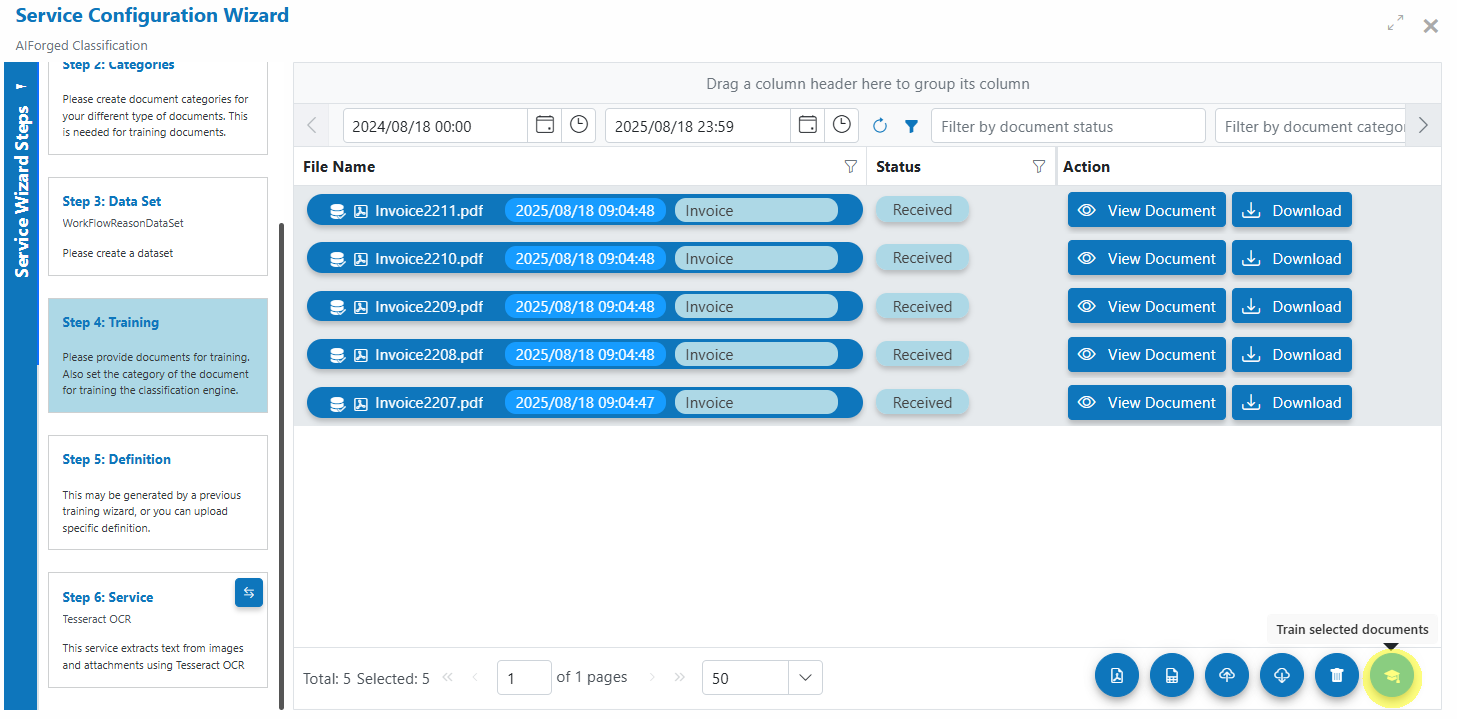1457x719 pixels.
Task: Go to Step 2: Categories
Action: click(x=158, y=108)
